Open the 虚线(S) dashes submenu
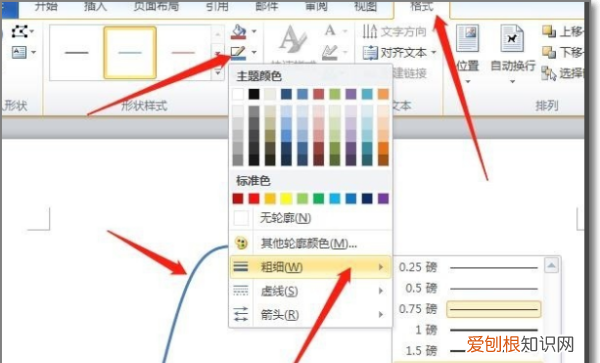 click(311, 291)
